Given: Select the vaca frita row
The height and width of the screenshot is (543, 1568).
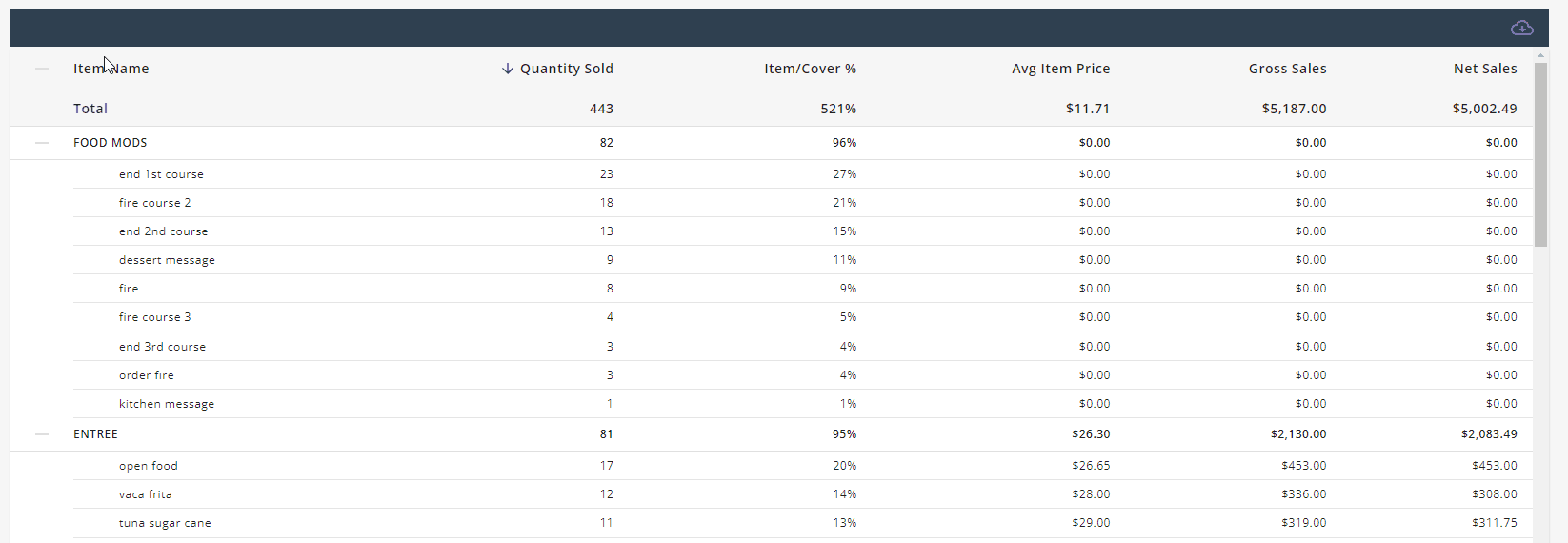Looking at the screenshot, I should point(145,494).
